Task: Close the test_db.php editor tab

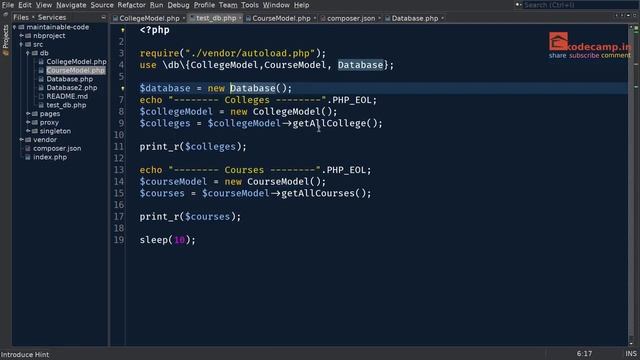Action: pyautogui.click(x=240, y=18)
